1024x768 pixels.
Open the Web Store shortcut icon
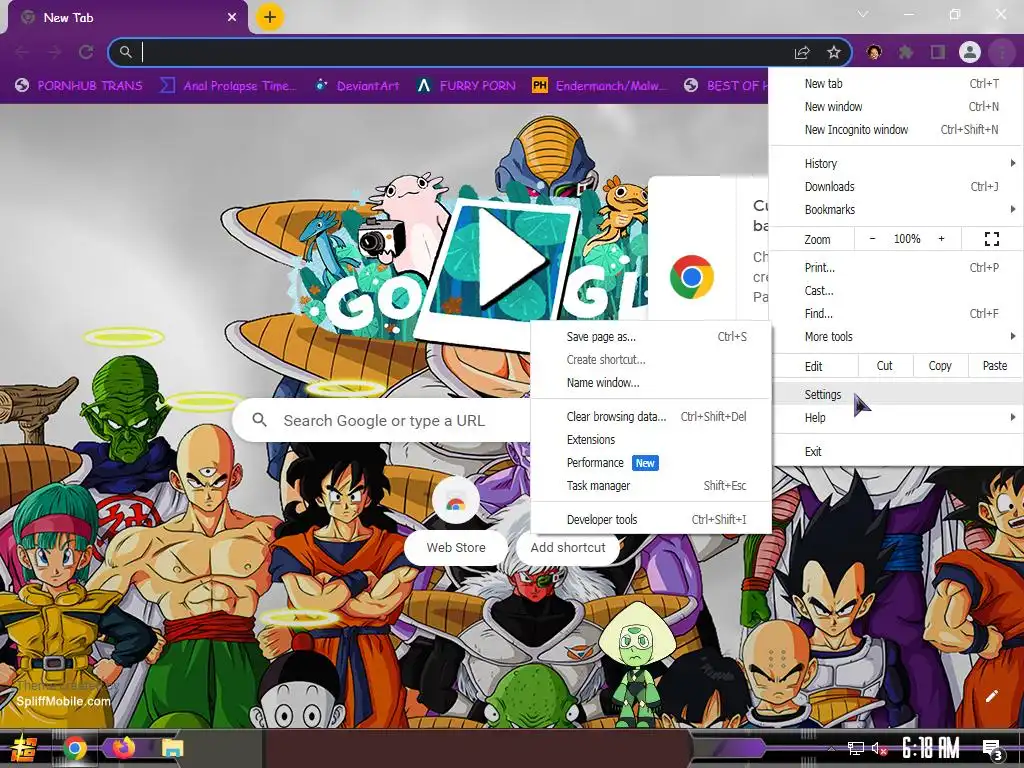point(456,501)
